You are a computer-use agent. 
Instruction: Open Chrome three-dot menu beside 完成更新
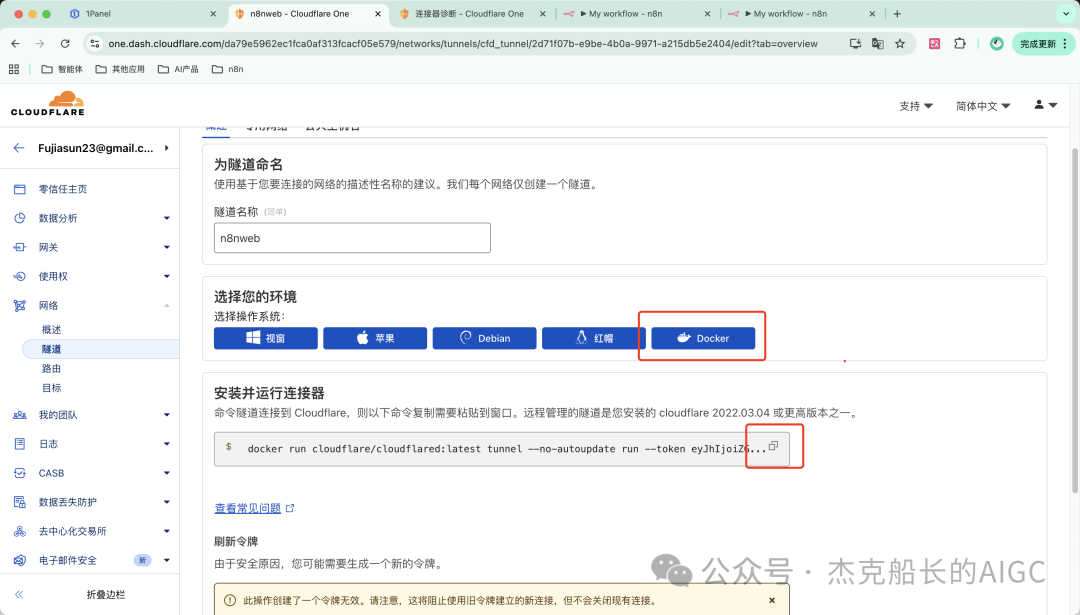(x=1065, y=43)
